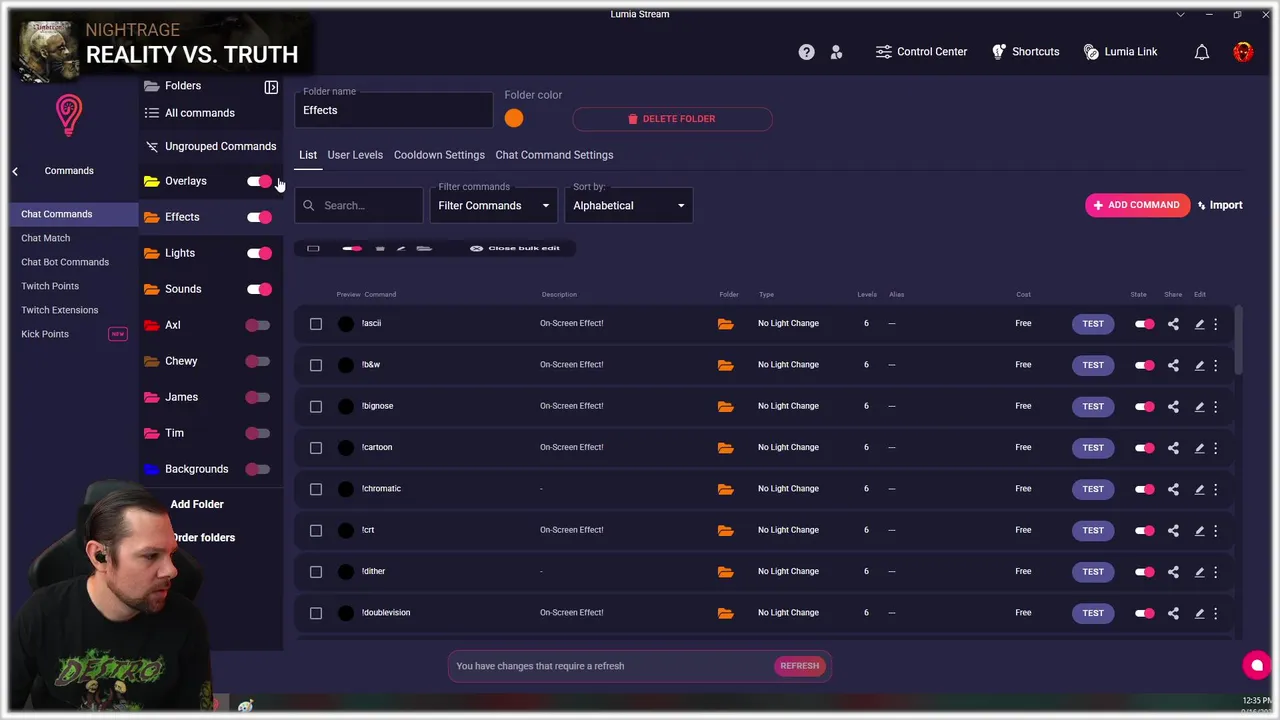1280x720 pixels.
Task: Share the !doublevision command
Action: (1173, 613)
